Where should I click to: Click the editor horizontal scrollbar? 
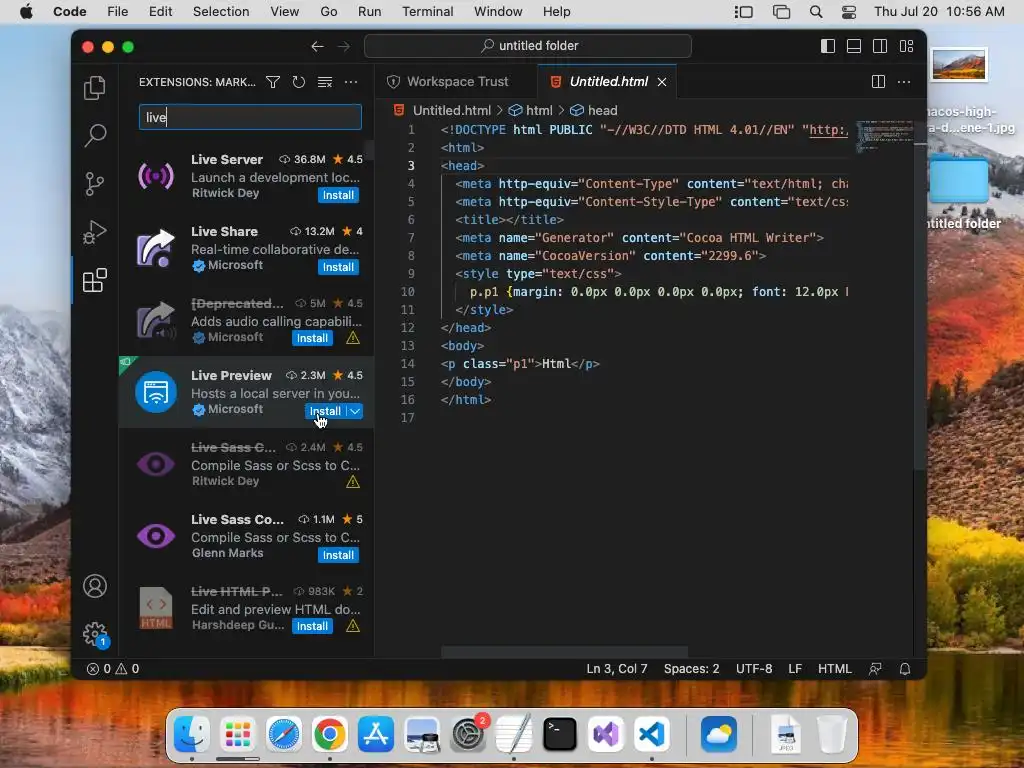click(564, 652)
